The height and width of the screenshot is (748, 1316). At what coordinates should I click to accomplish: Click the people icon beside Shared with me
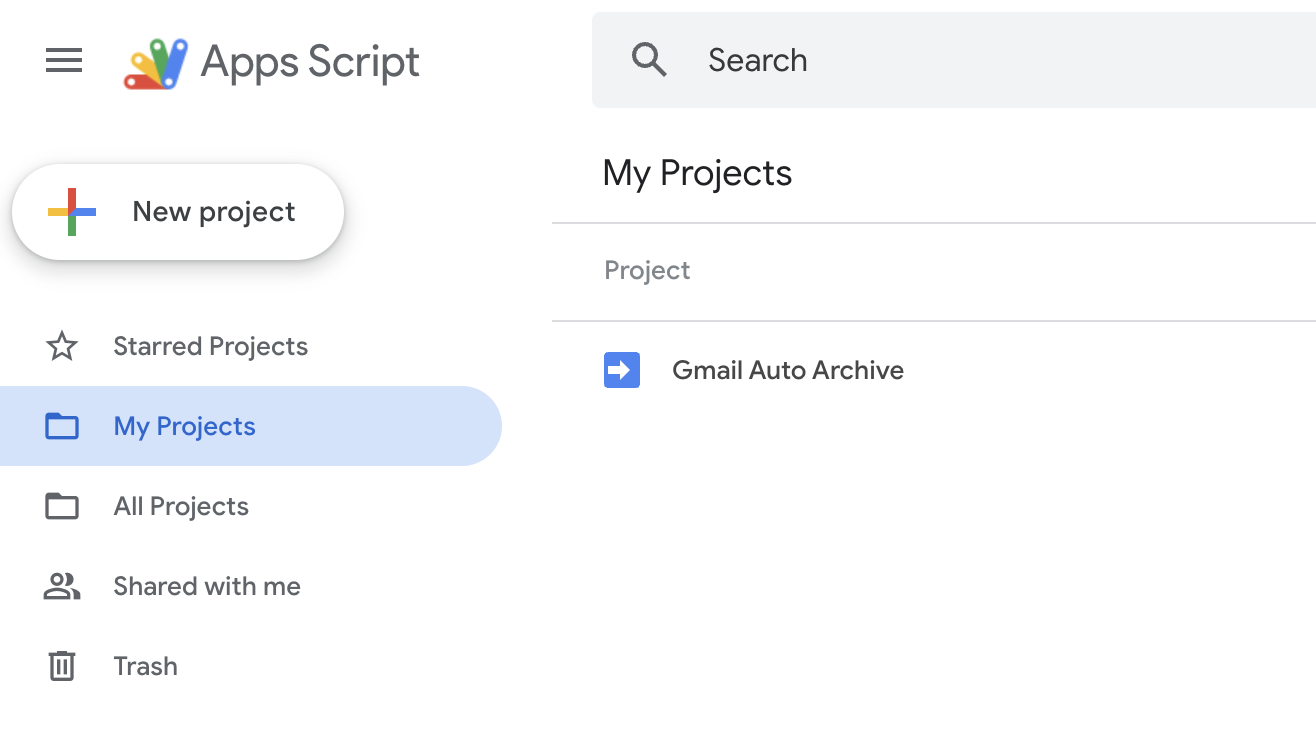pyautogui.click(x=62, y=586)
